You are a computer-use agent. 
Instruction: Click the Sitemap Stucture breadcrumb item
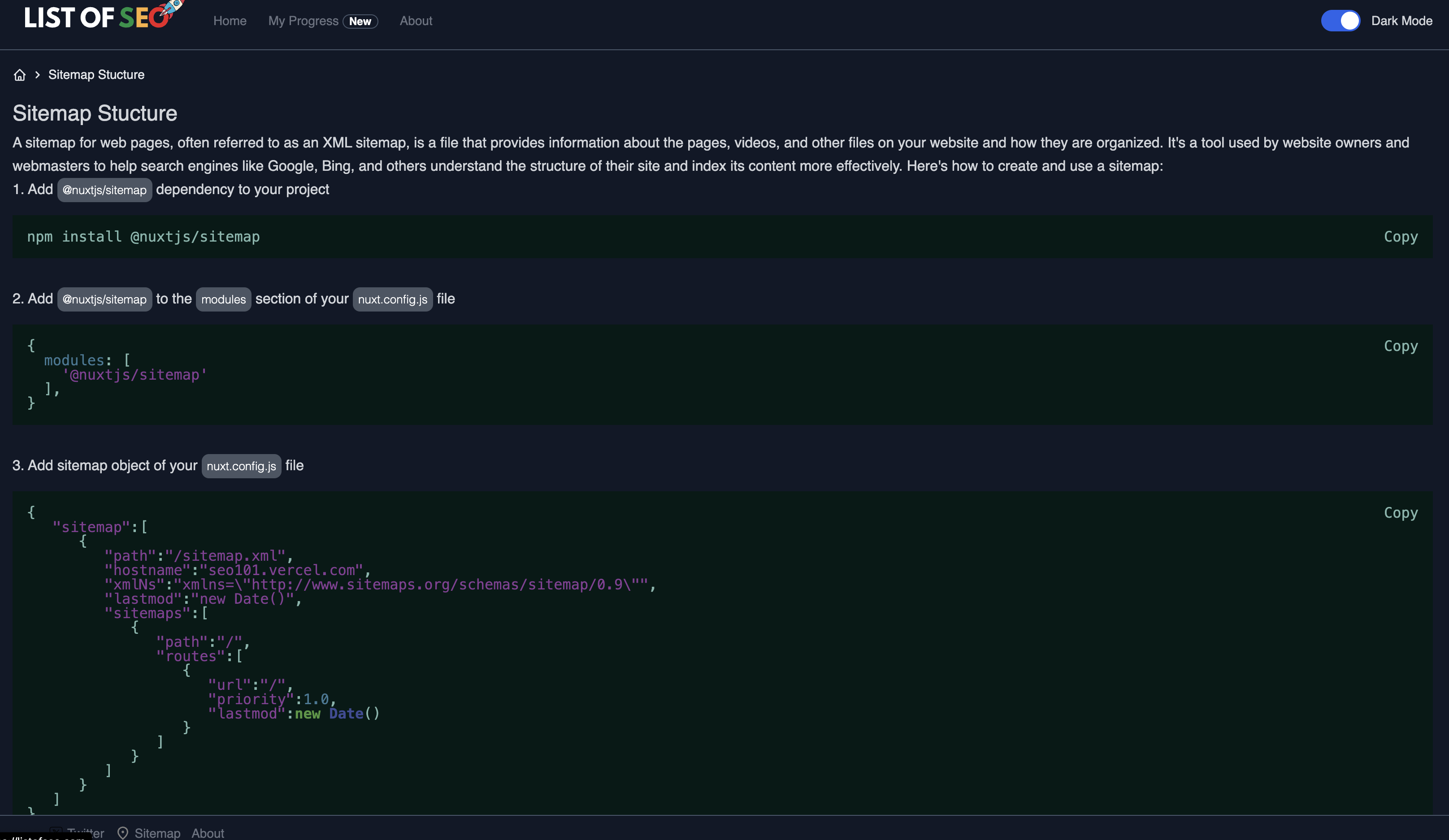[x=96, y=75]
